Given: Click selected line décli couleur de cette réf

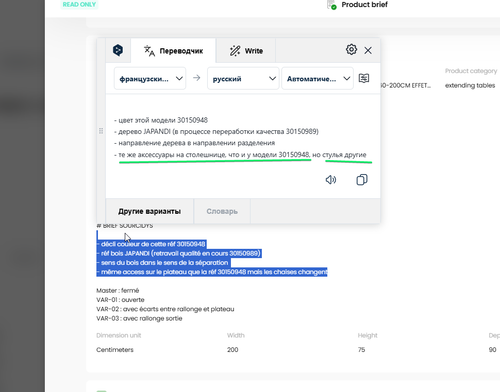Looking at the screenshot, I should [x=153, y=244].
